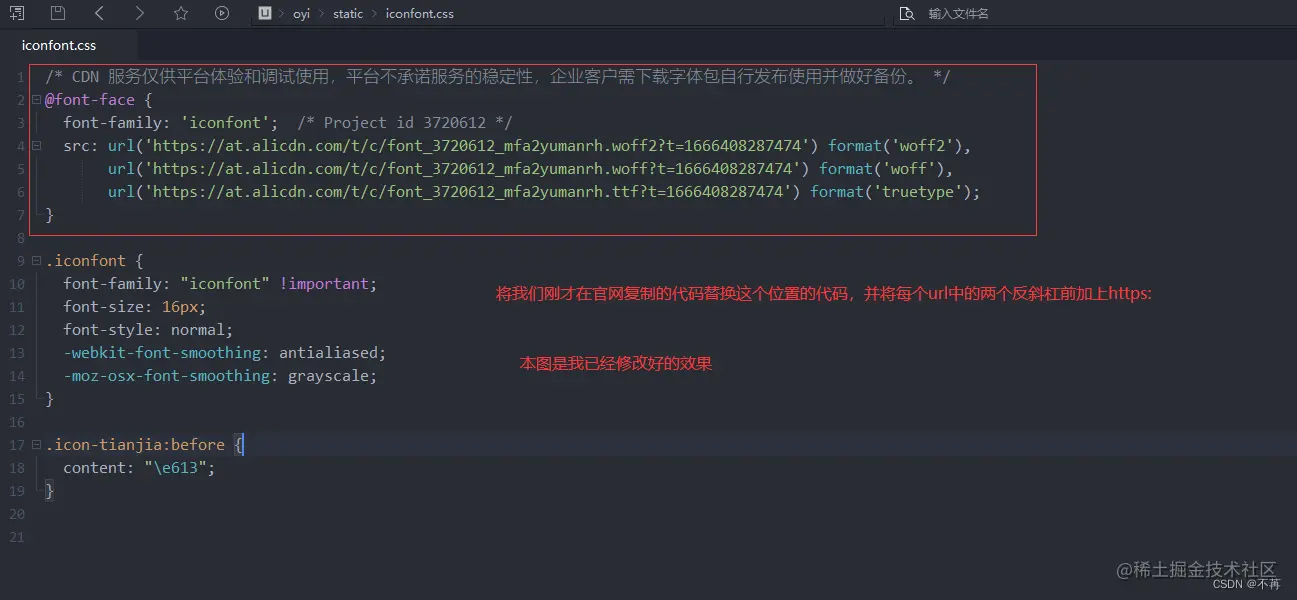This screenshot has width=1297, height=600.
Task: Click line number 10 in the gutter
Action: [16, 283]
